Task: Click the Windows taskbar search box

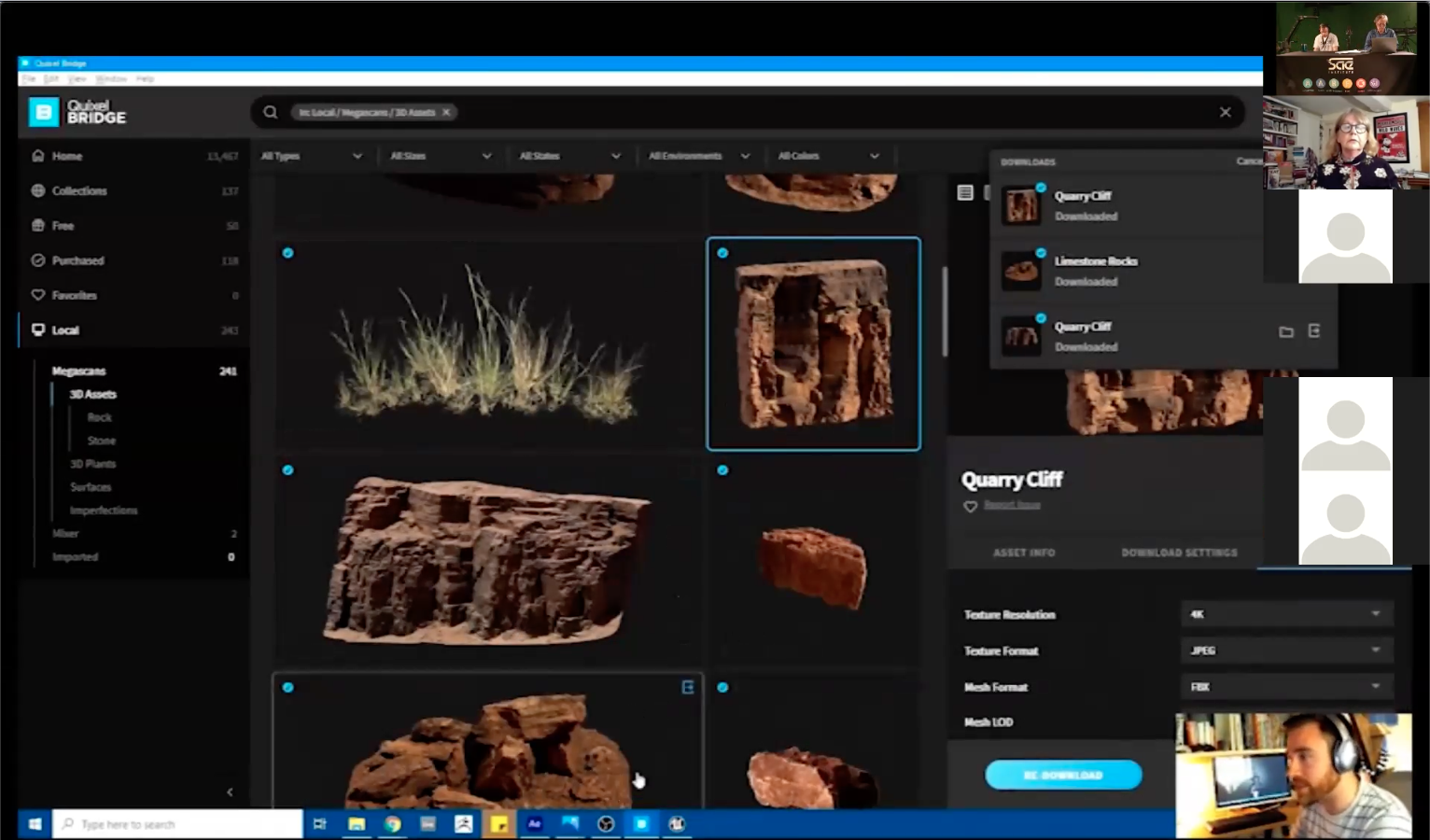Action: click(x=177, y=824)
